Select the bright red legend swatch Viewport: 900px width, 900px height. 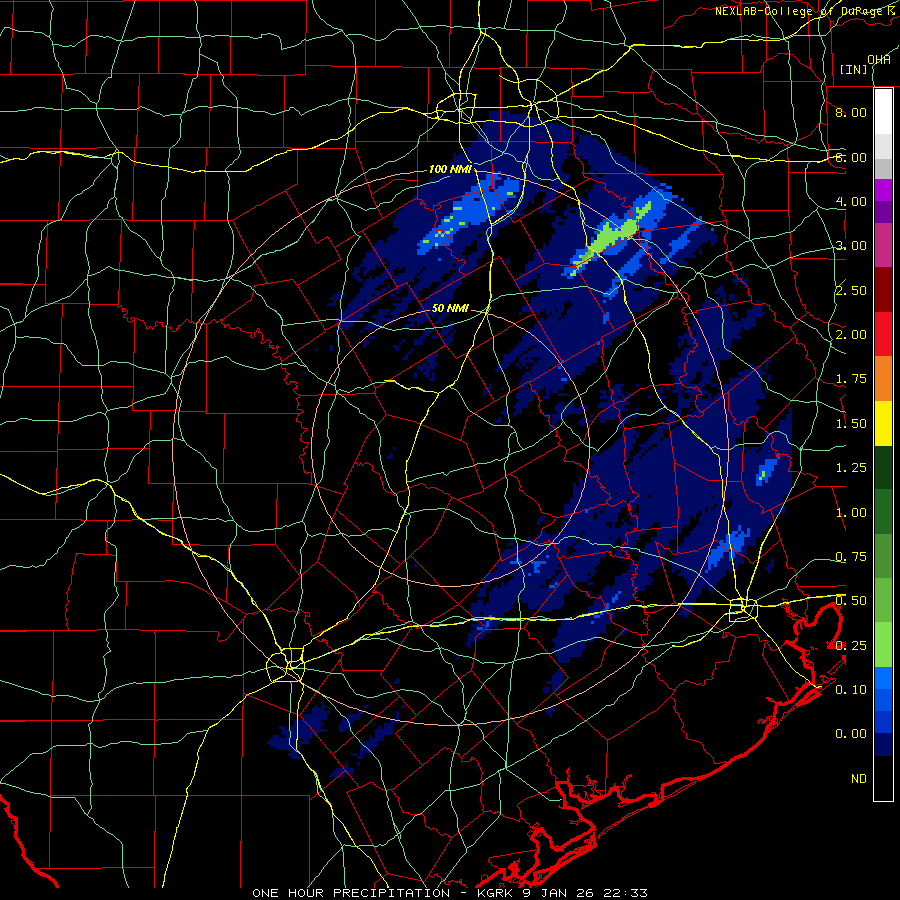point(883,334)
